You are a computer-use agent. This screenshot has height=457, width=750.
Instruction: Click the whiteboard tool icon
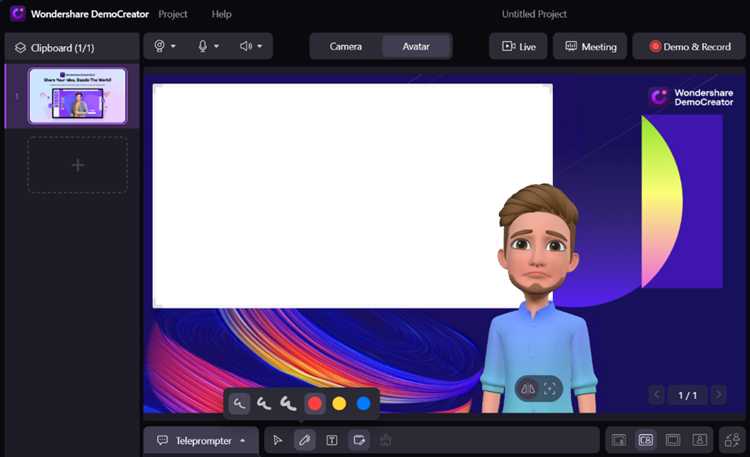click(x=359, y=440)
